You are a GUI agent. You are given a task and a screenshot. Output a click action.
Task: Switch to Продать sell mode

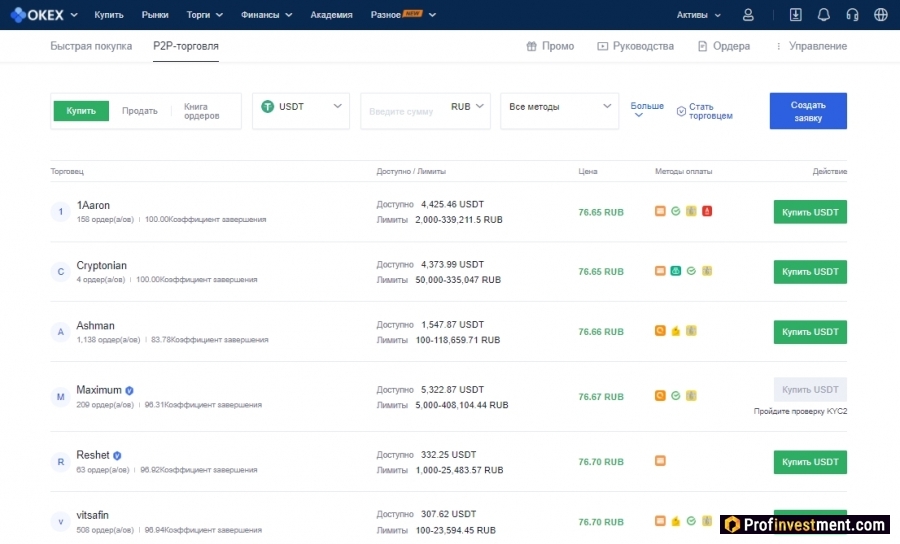[x=139, y=111]
